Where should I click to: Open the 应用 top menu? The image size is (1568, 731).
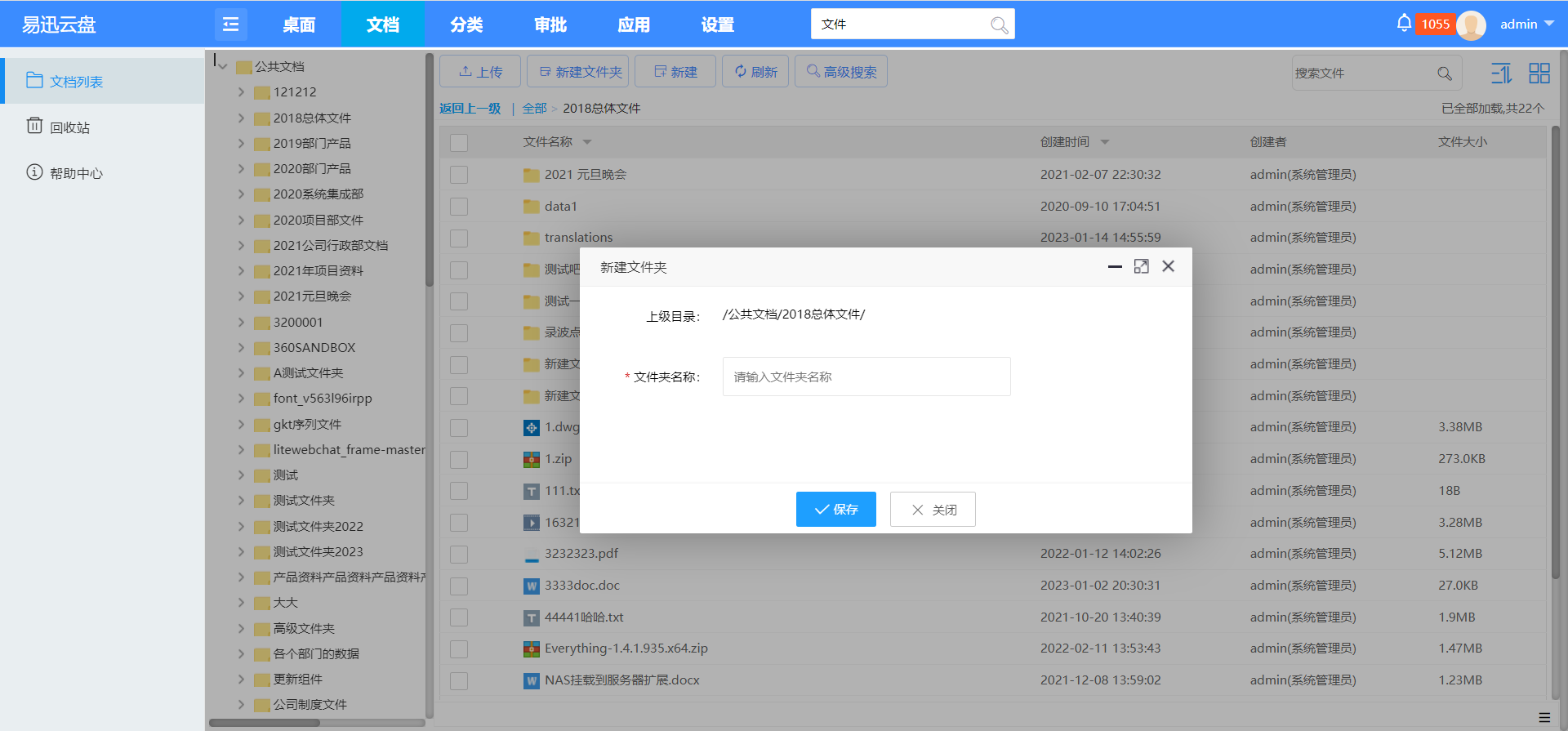coord(634,25)
